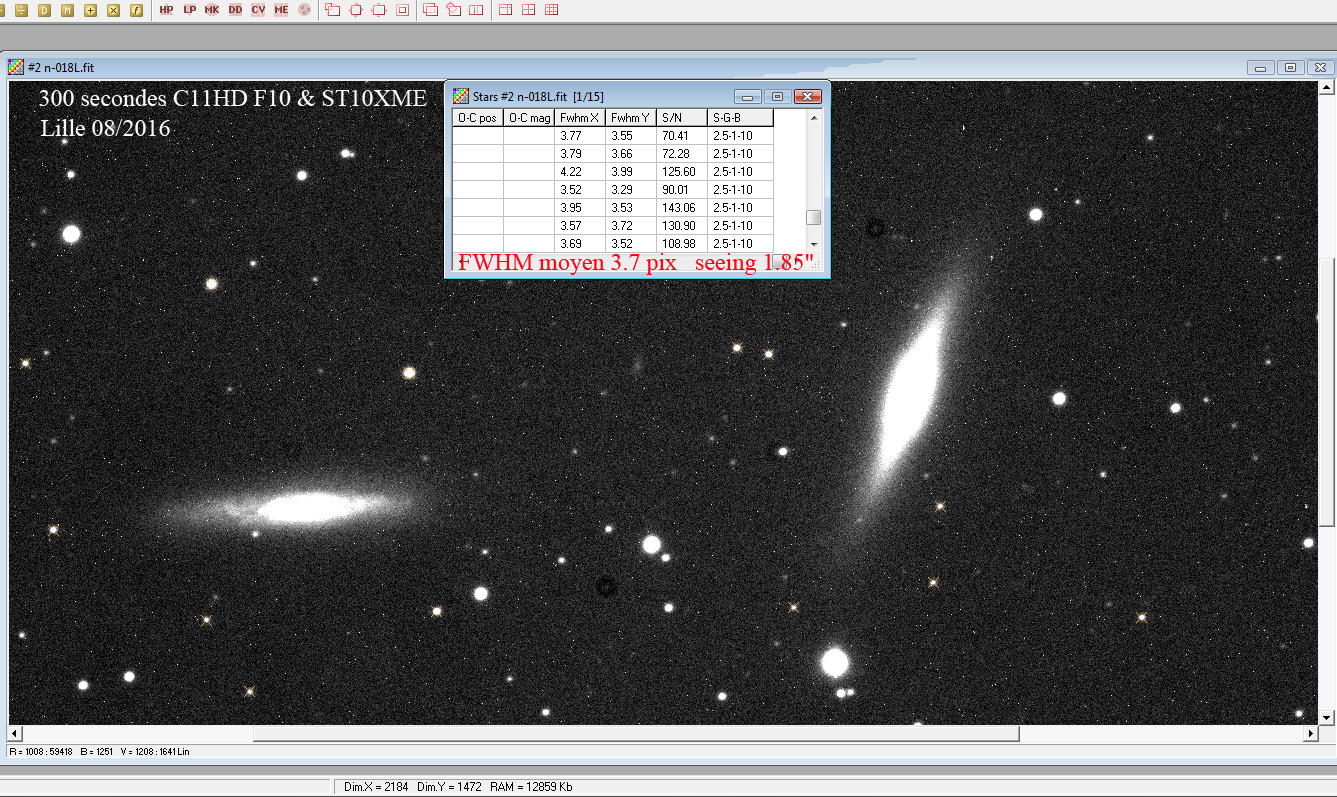Screen dimensions: 1337x797
Task: Click the image window left scroll arrow
Action: 15,734
